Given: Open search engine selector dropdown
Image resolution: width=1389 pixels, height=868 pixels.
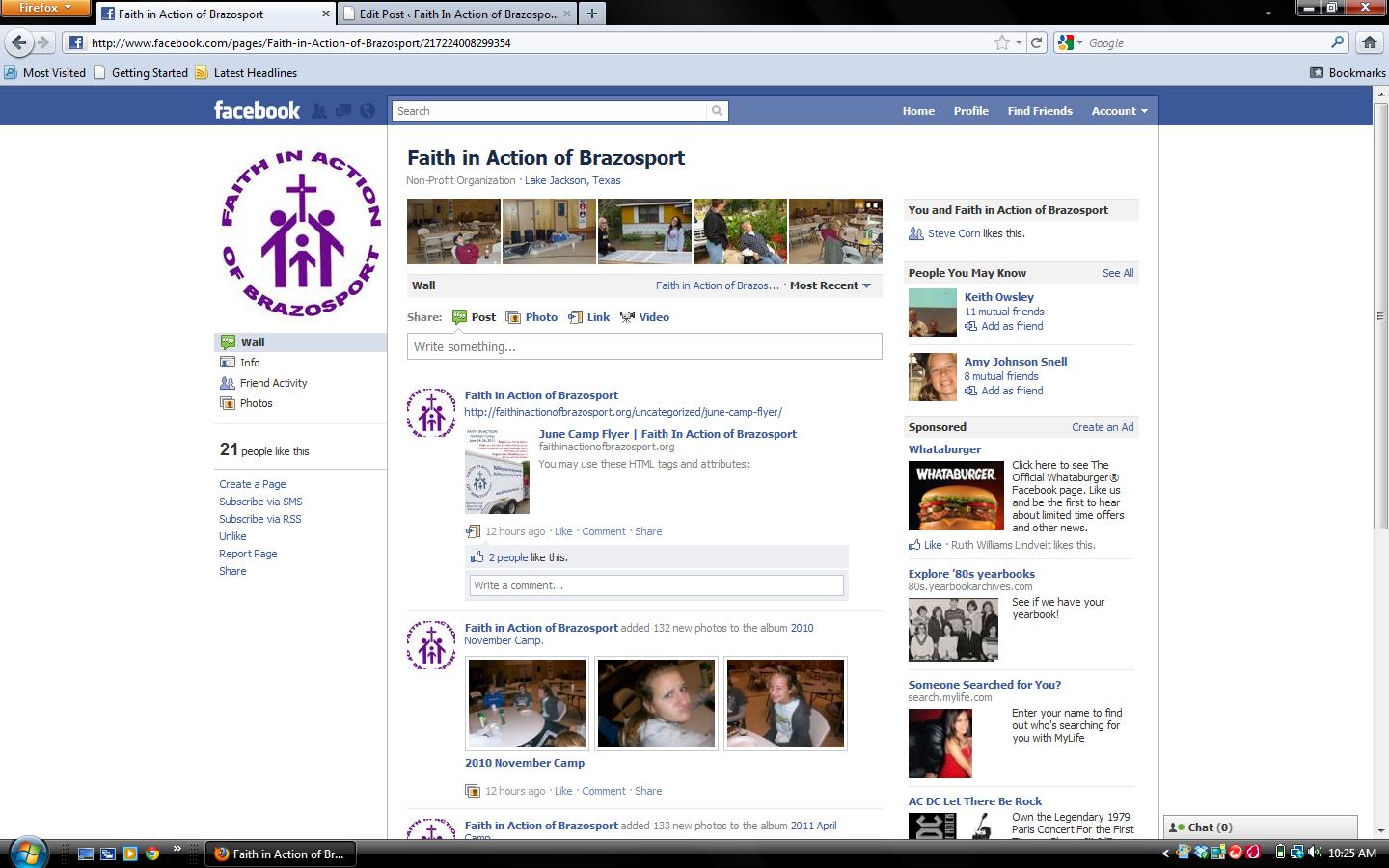Looking at the screenshot, I should click(x=1070, y=42).
